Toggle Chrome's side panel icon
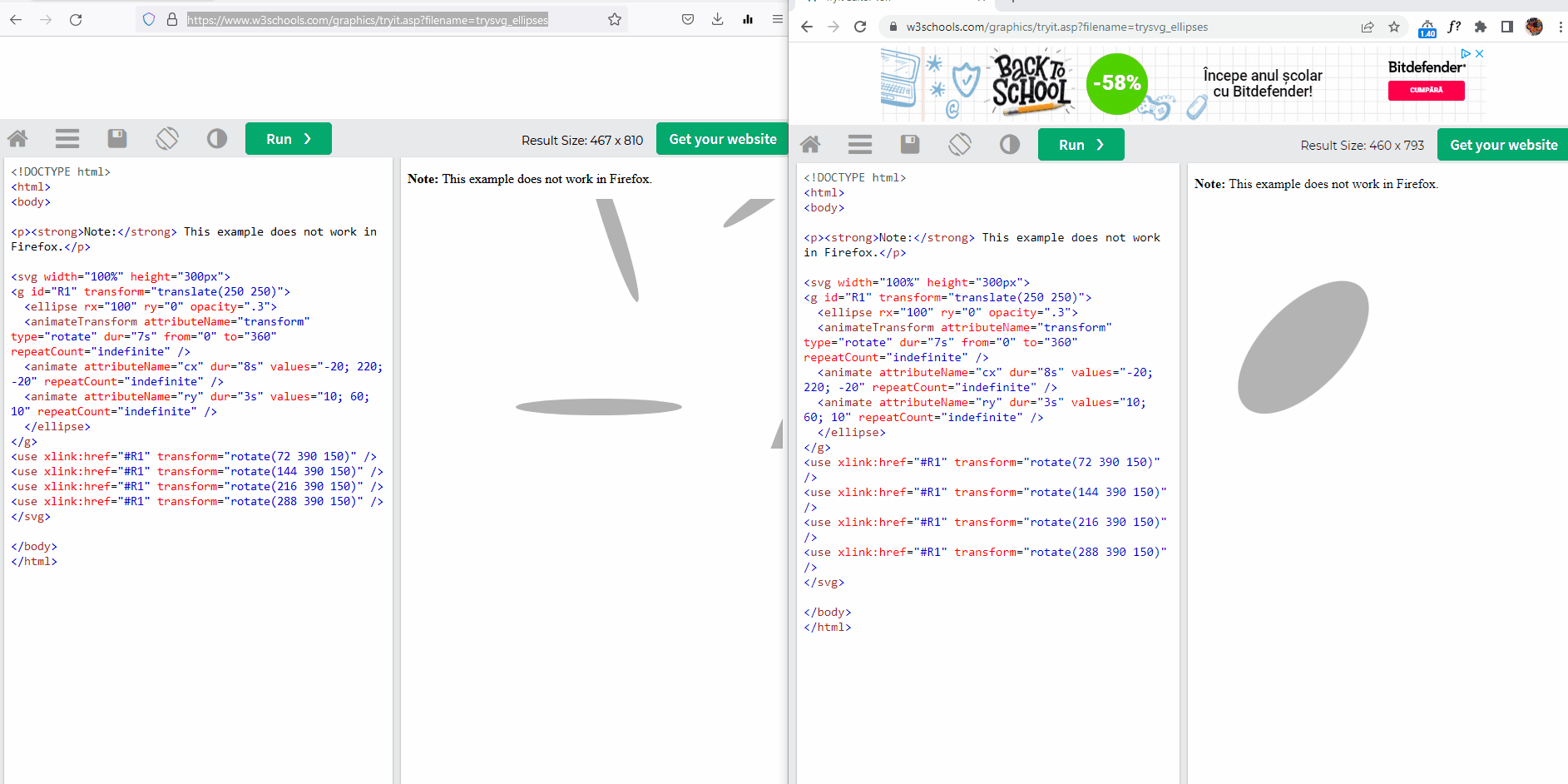Screen dimensions: 1568x784 [1506, 27]
